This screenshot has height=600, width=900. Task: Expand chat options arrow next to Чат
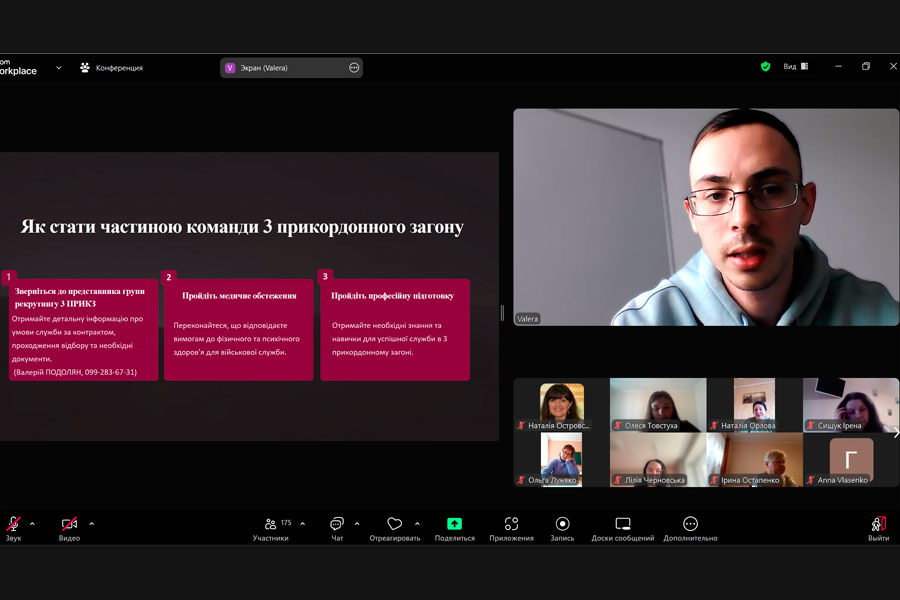click(x=357, y=524)
